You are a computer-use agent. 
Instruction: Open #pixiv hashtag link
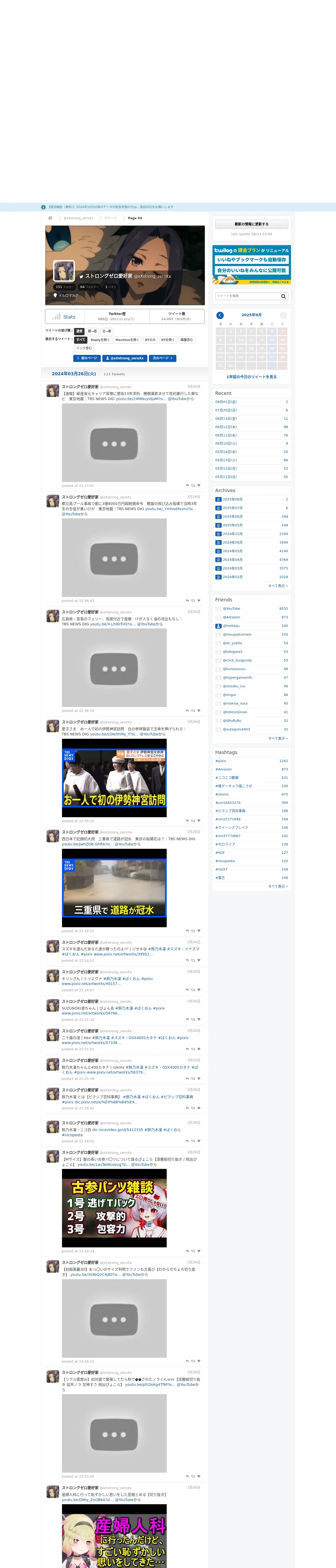tap(221, 761)
